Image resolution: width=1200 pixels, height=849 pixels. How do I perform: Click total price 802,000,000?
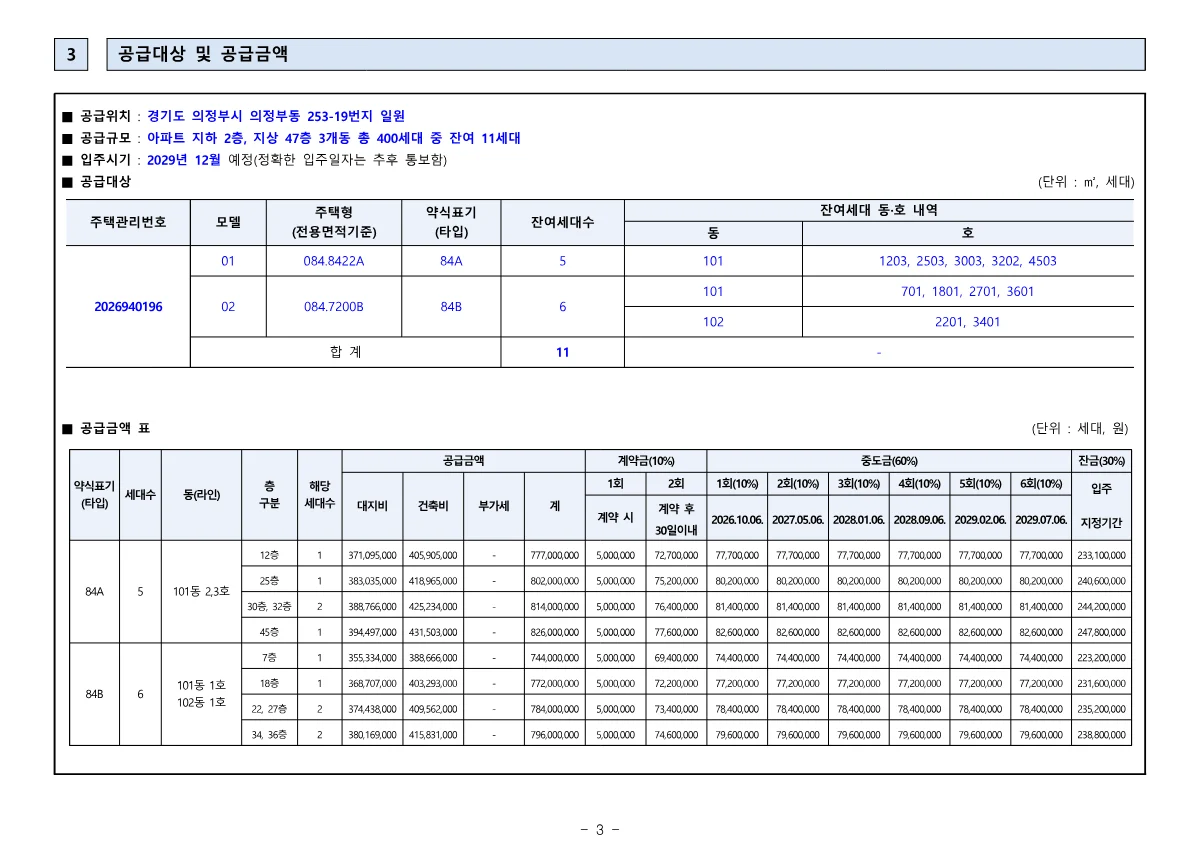pos(555,580)
